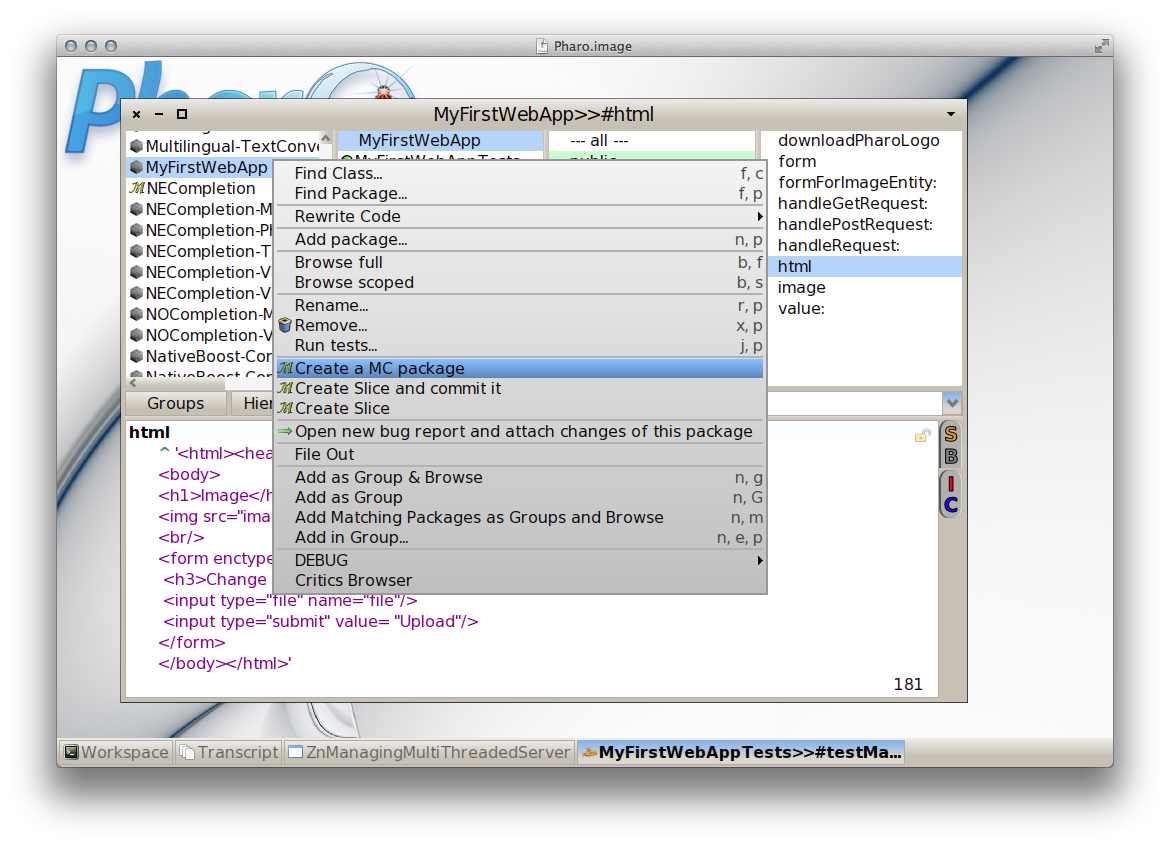1170x846 pixels.
Task: Click the Transcript taskbar icon
Action: click(187, 752)
